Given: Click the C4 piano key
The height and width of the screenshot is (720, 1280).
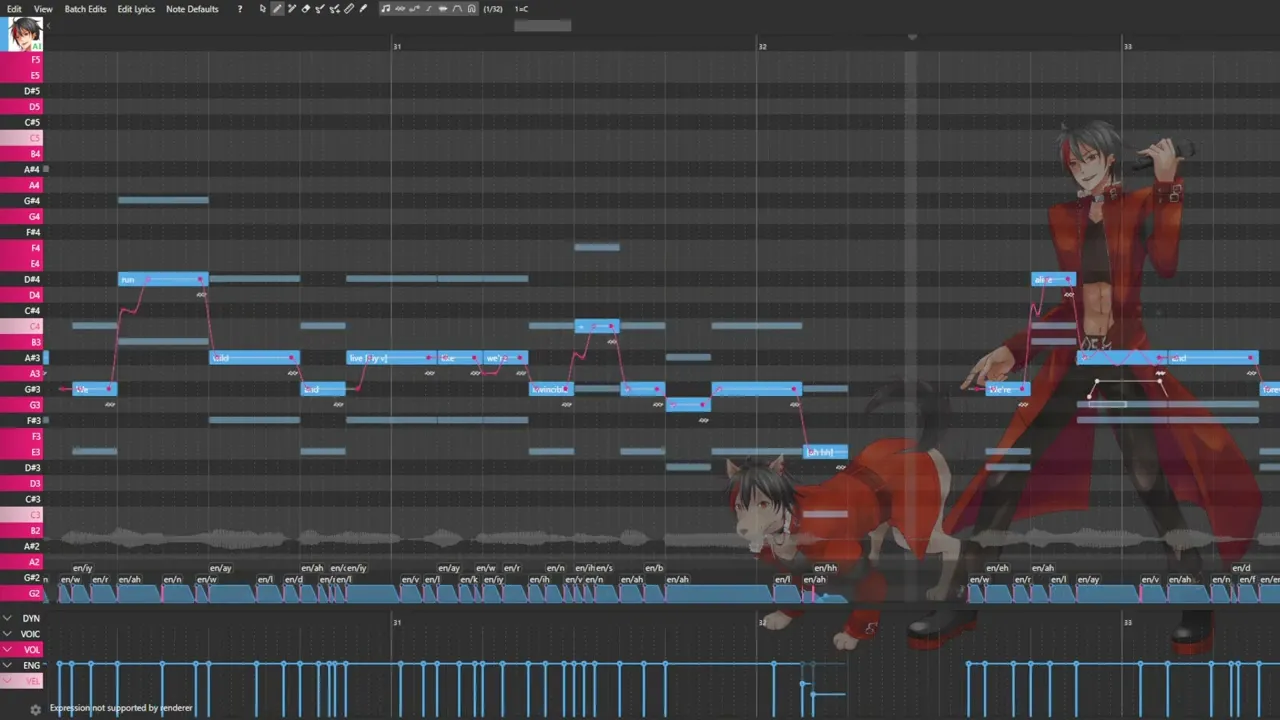Looking at the screenshot, I should (21, 326).
